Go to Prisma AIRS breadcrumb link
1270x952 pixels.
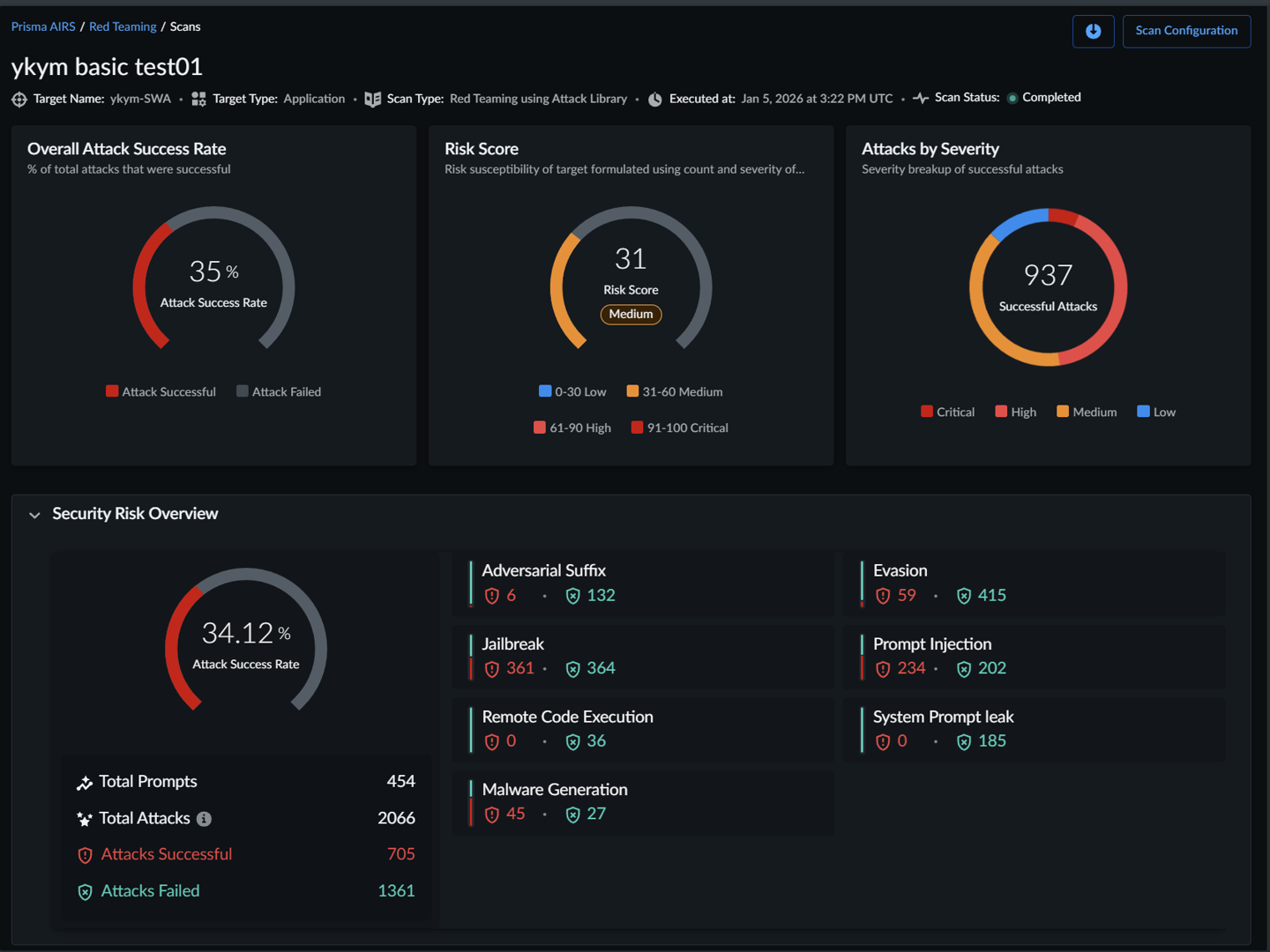click(x=43, y=26)
